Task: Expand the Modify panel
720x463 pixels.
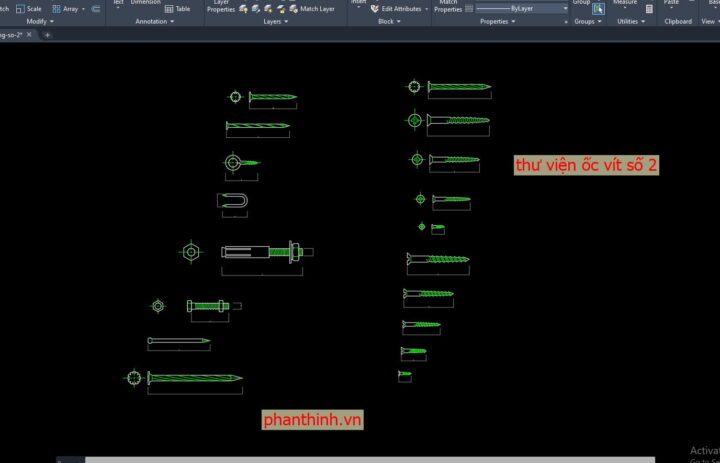Action: 40,21
